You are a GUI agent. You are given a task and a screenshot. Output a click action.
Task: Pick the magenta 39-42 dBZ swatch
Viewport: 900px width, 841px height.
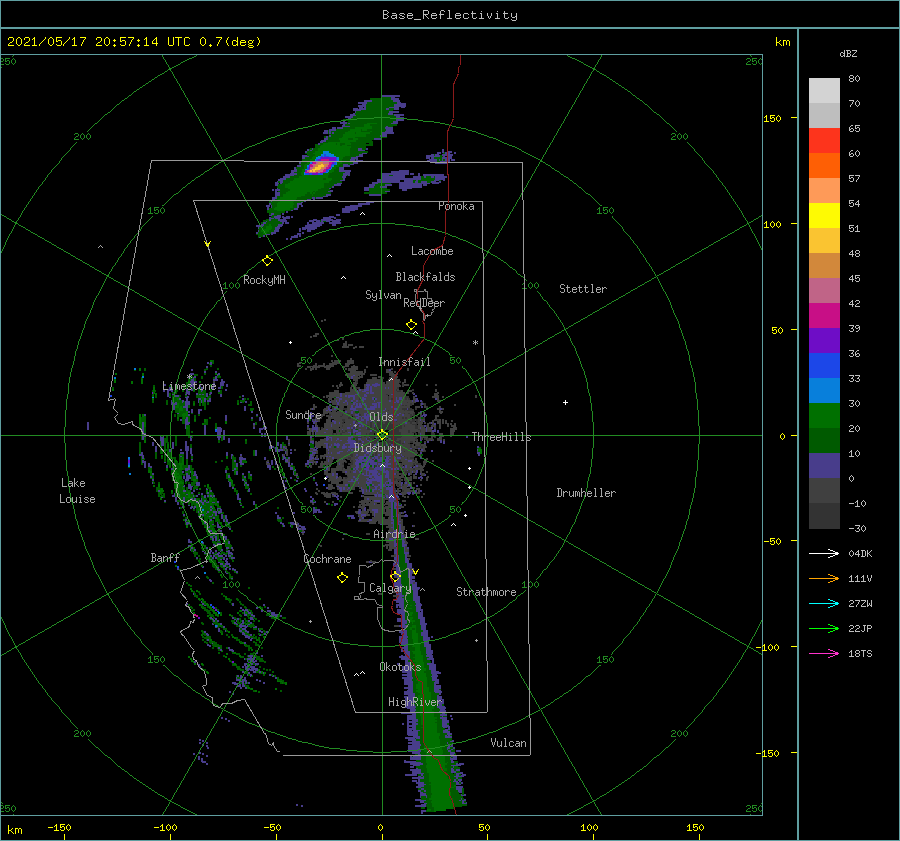point(824,316)
